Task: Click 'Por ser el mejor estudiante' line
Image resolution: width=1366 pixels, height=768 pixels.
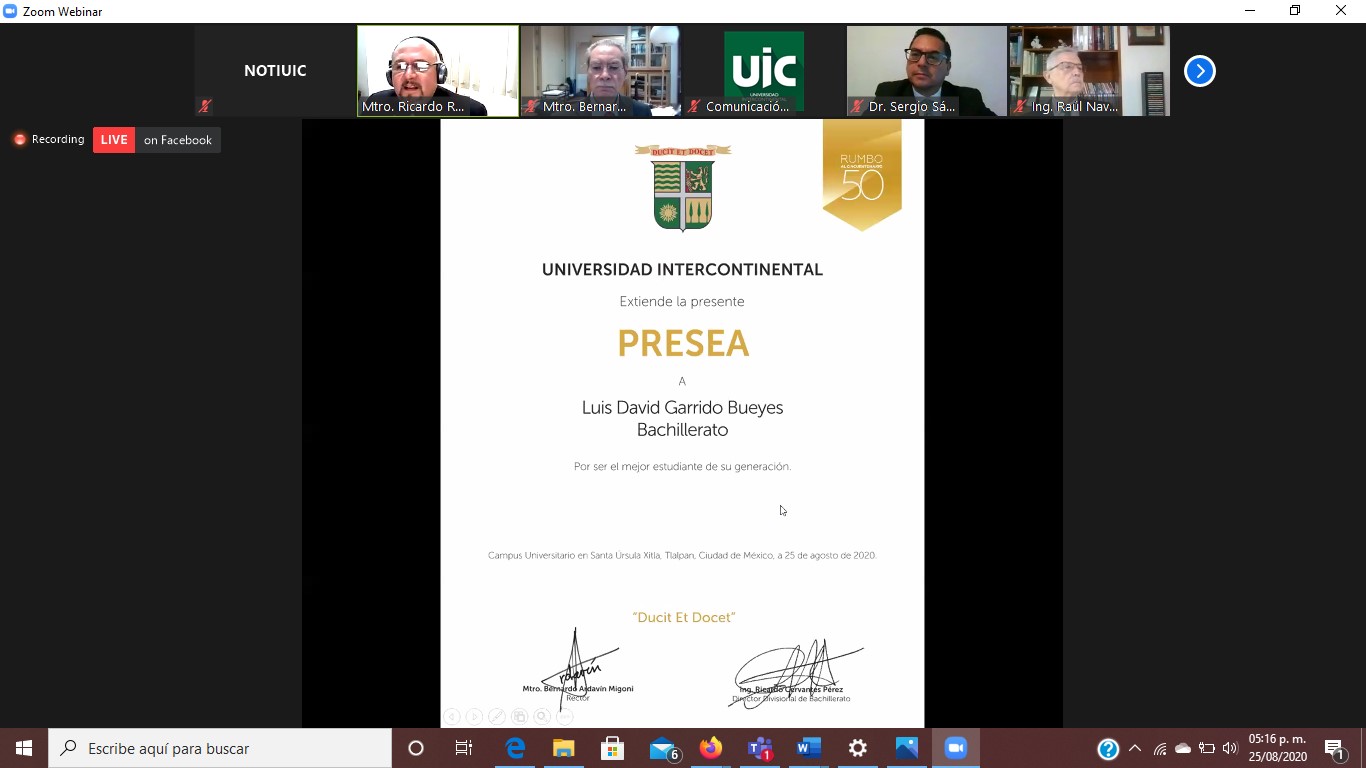Action: click(682, 467)
